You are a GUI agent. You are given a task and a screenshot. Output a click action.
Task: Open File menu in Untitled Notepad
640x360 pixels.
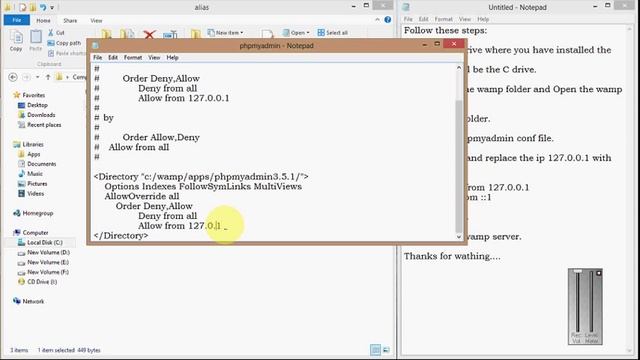[408, 19]
